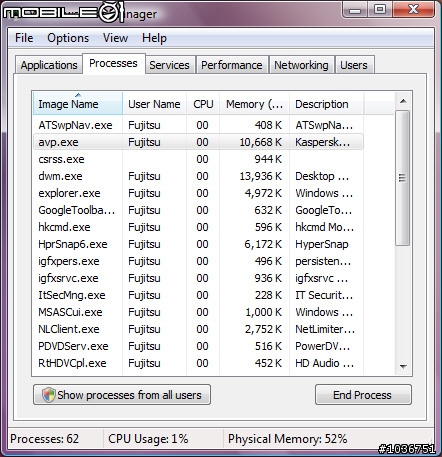Click CPU Usage: 1% in status bar
Viewport: 442px width, 457px height.
coord(148,439)
